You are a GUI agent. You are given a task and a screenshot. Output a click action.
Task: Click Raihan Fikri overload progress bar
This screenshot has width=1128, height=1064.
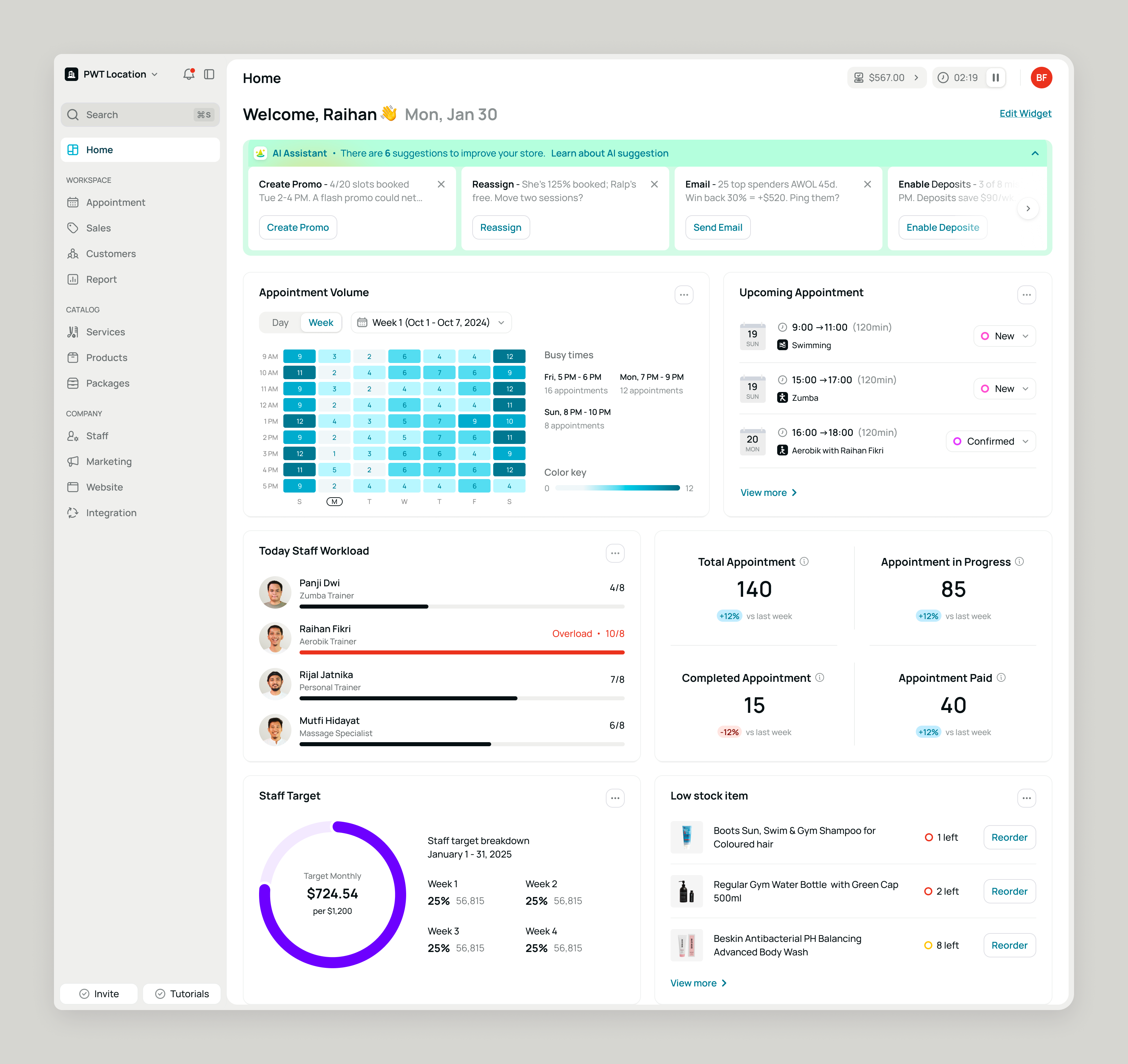tap(462, 652)
